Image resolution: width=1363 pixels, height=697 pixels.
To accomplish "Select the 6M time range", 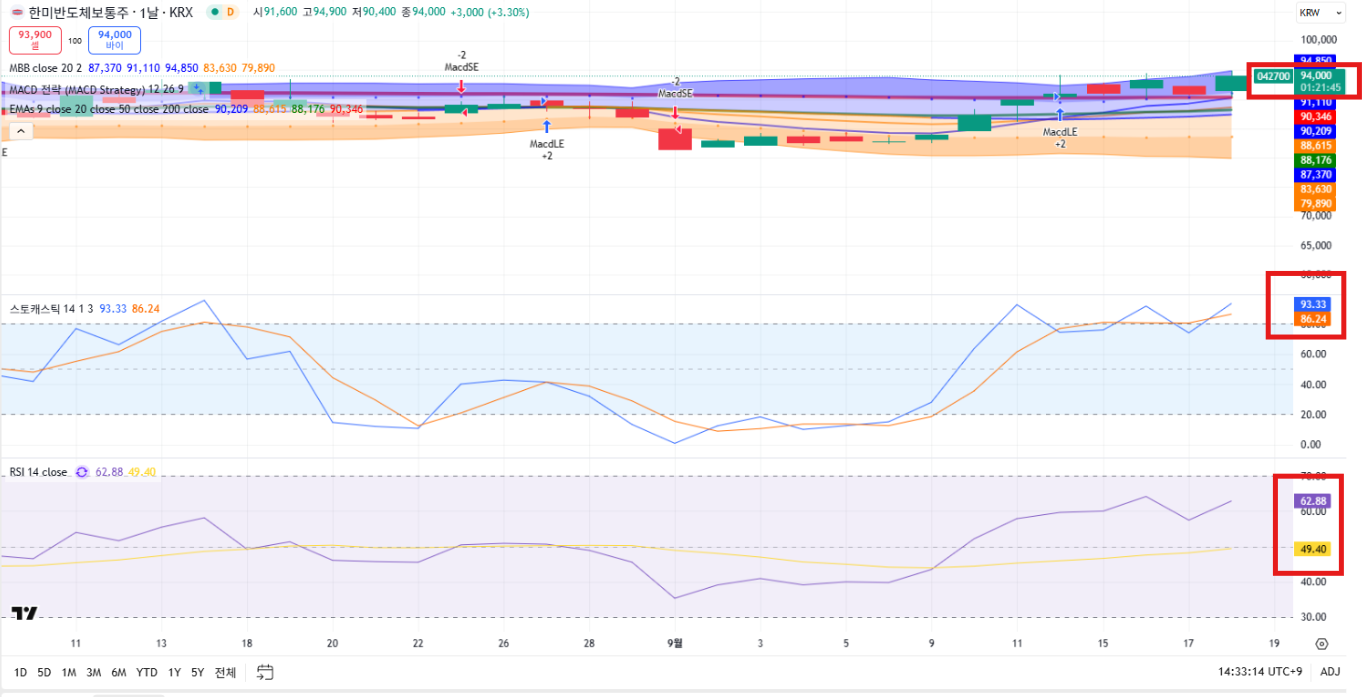I will tap(118, 672).
